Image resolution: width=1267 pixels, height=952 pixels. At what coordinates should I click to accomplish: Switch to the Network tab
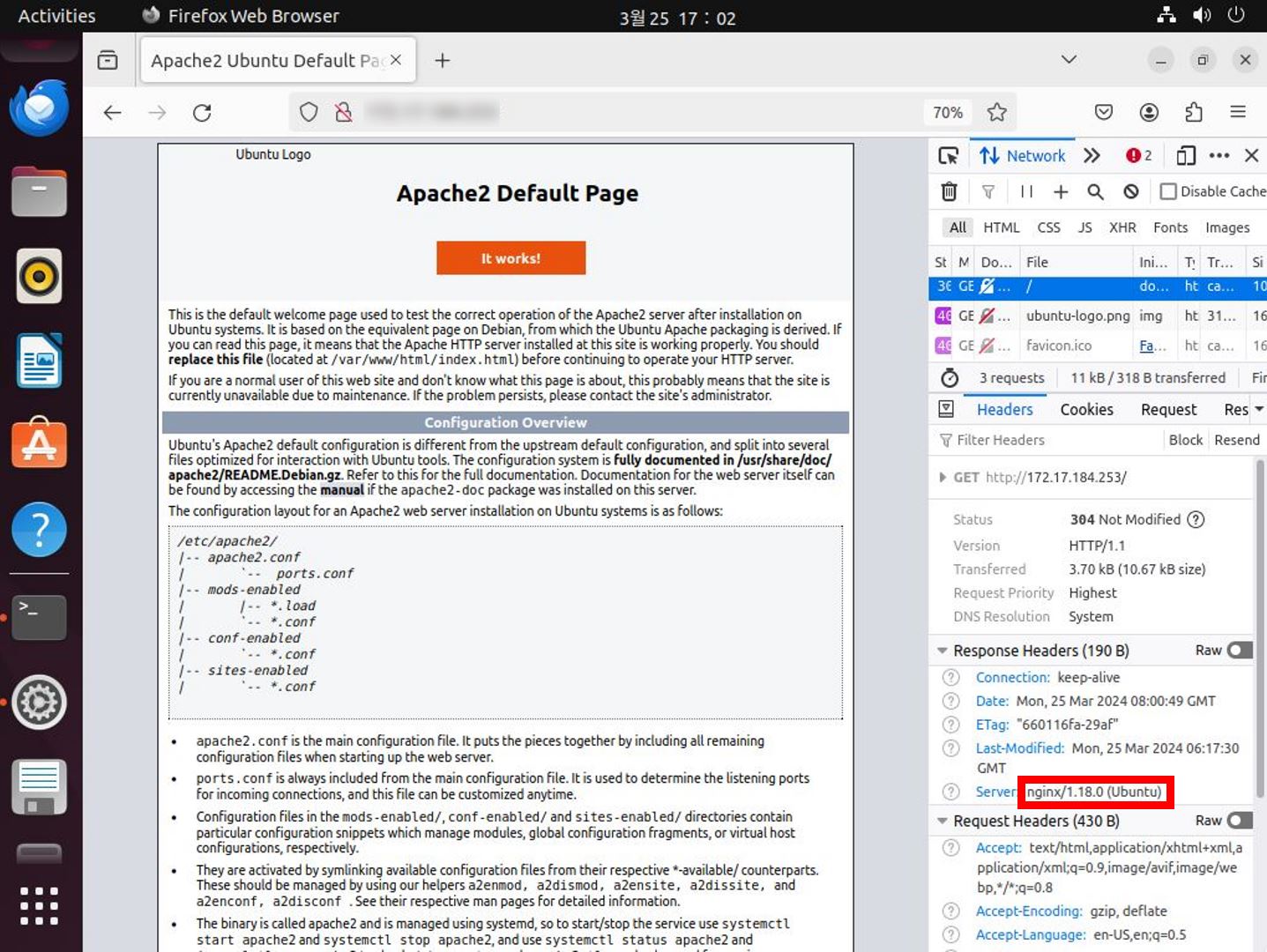tap(1023, 156)
